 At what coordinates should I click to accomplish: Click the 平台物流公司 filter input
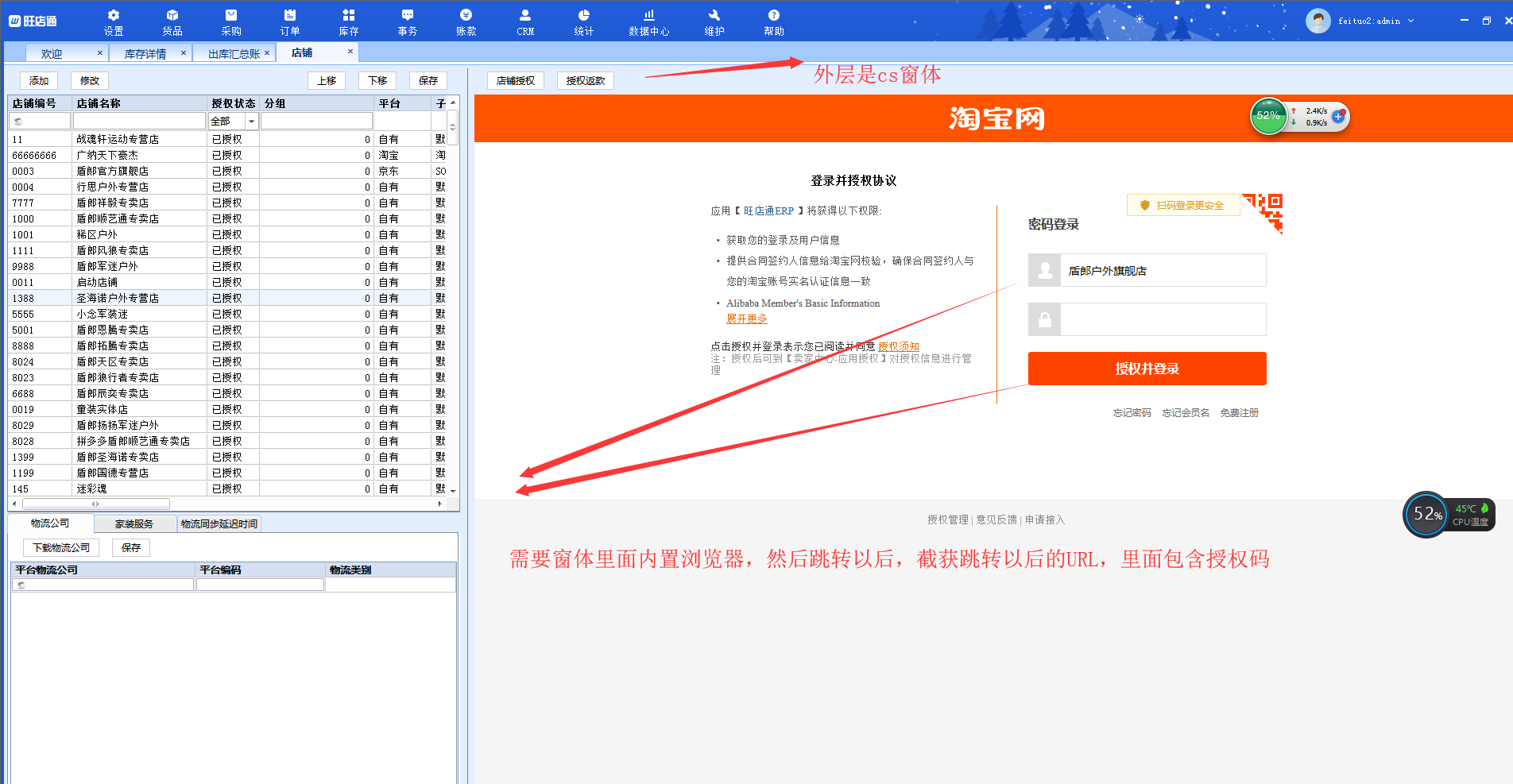(x=103, y=585)
